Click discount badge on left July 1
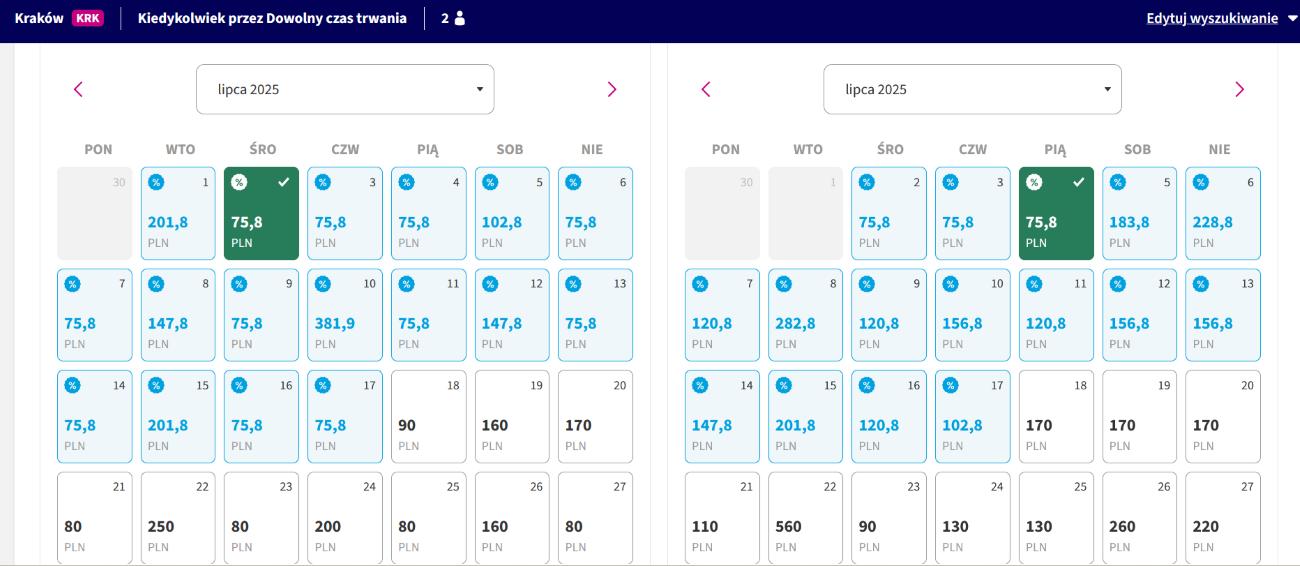Image resolution: width=1300 pixels, height=566 pixels. click(156, 182)
